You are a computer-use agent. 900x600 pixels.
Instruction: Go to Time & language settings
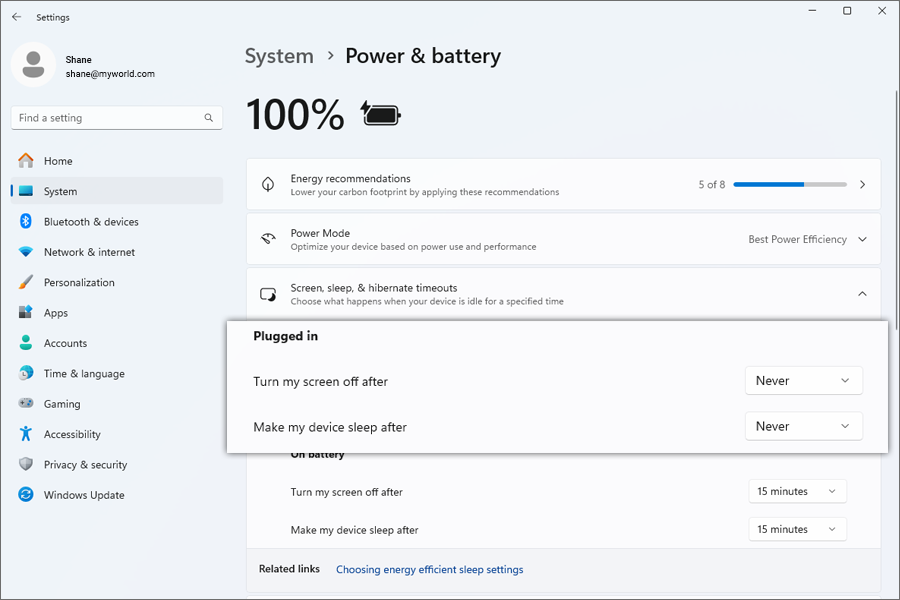[84, 374]
